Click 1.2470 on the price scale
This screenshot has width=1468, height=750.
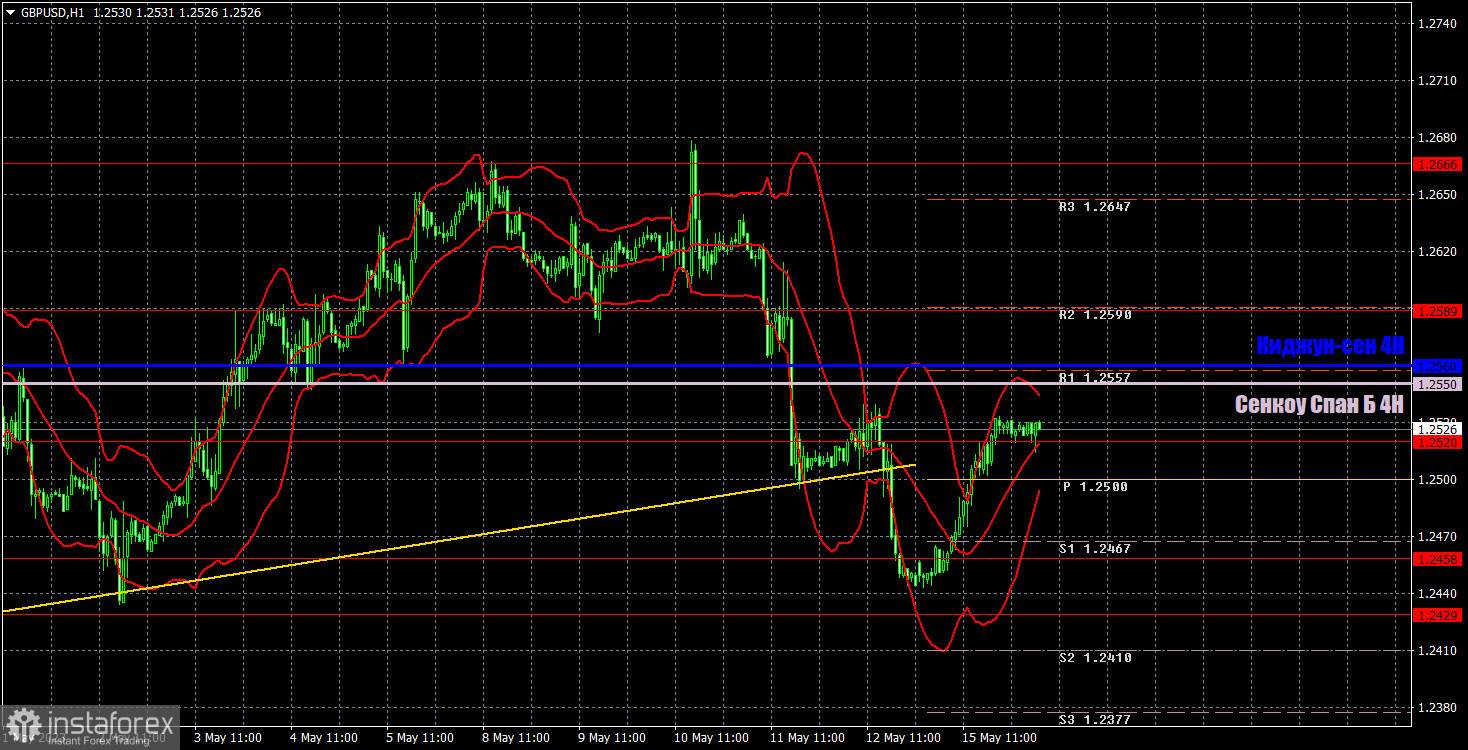coord(1437,537)
